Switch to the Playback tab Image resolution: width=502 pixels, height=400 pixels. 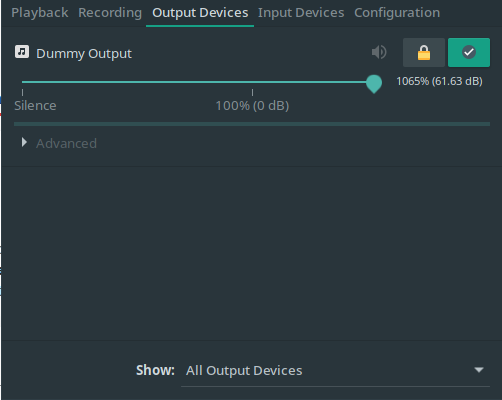point(40,13)
